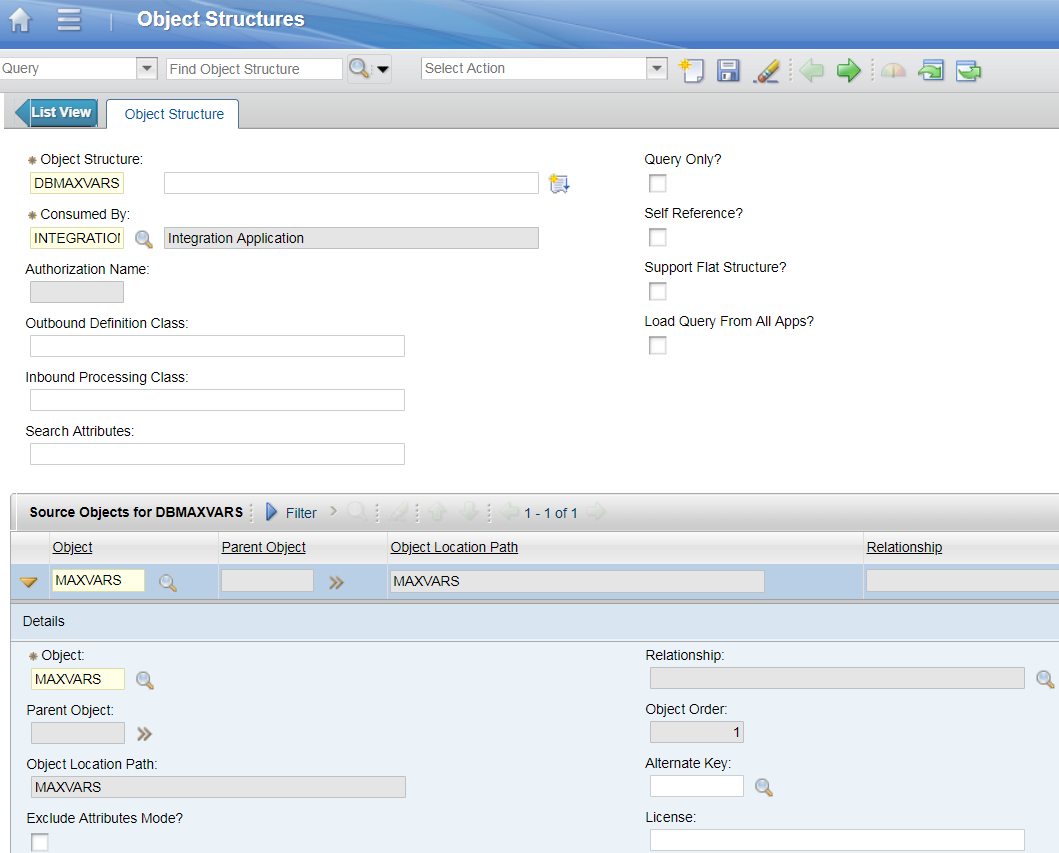The height and width of the screenshot is (853, 1059).
Task: Click the green Next Record arrow icon
Action: tap(847, 70)
